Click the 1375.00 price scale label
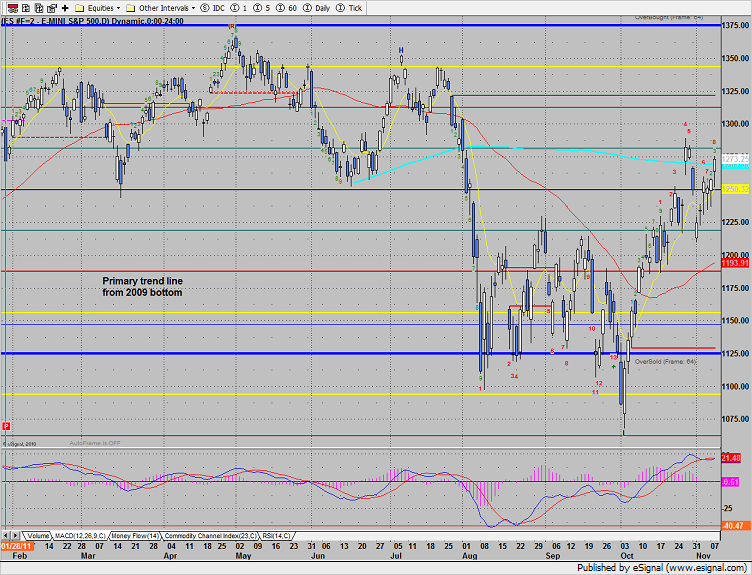752x575 pixels. [736, 25]
